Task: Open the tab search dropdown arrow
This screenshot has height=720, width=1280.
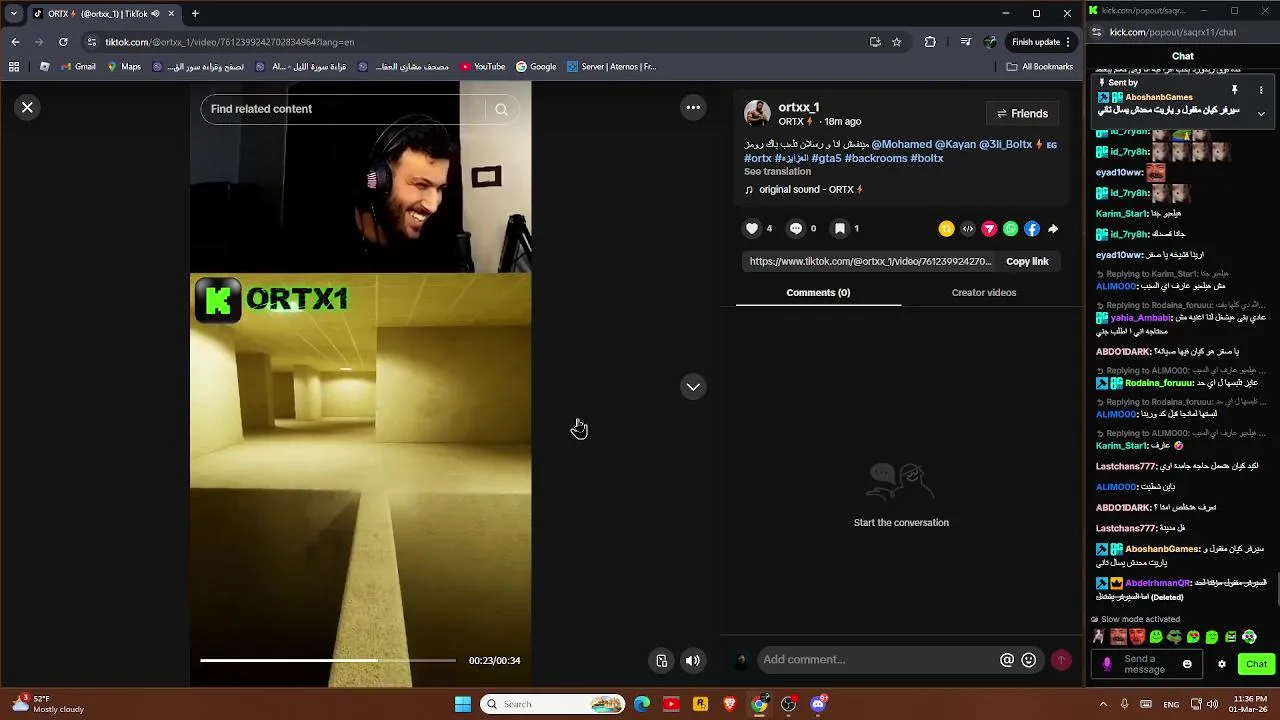Action: (14, 13)
